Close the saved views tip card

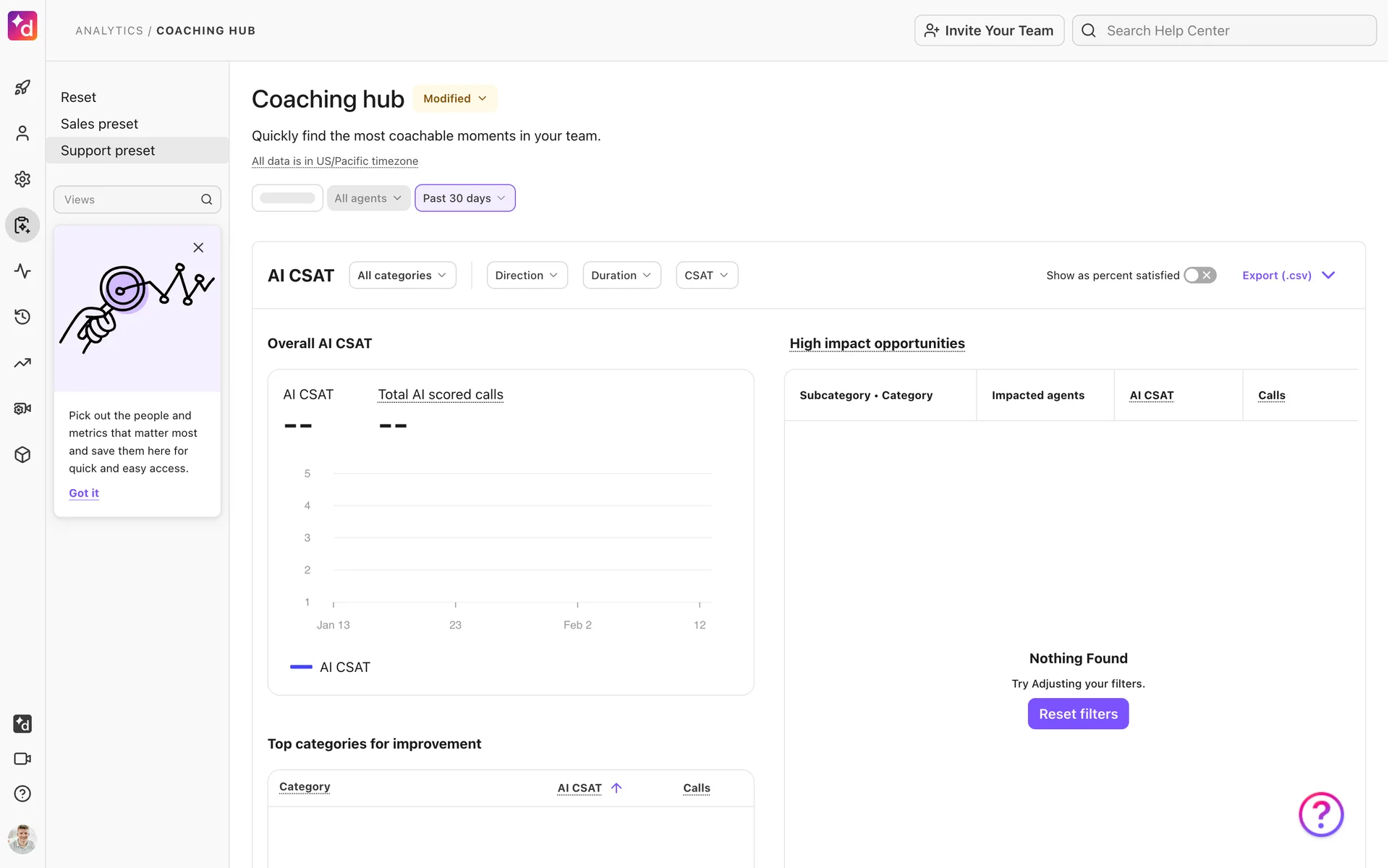[x=198, y=247]
